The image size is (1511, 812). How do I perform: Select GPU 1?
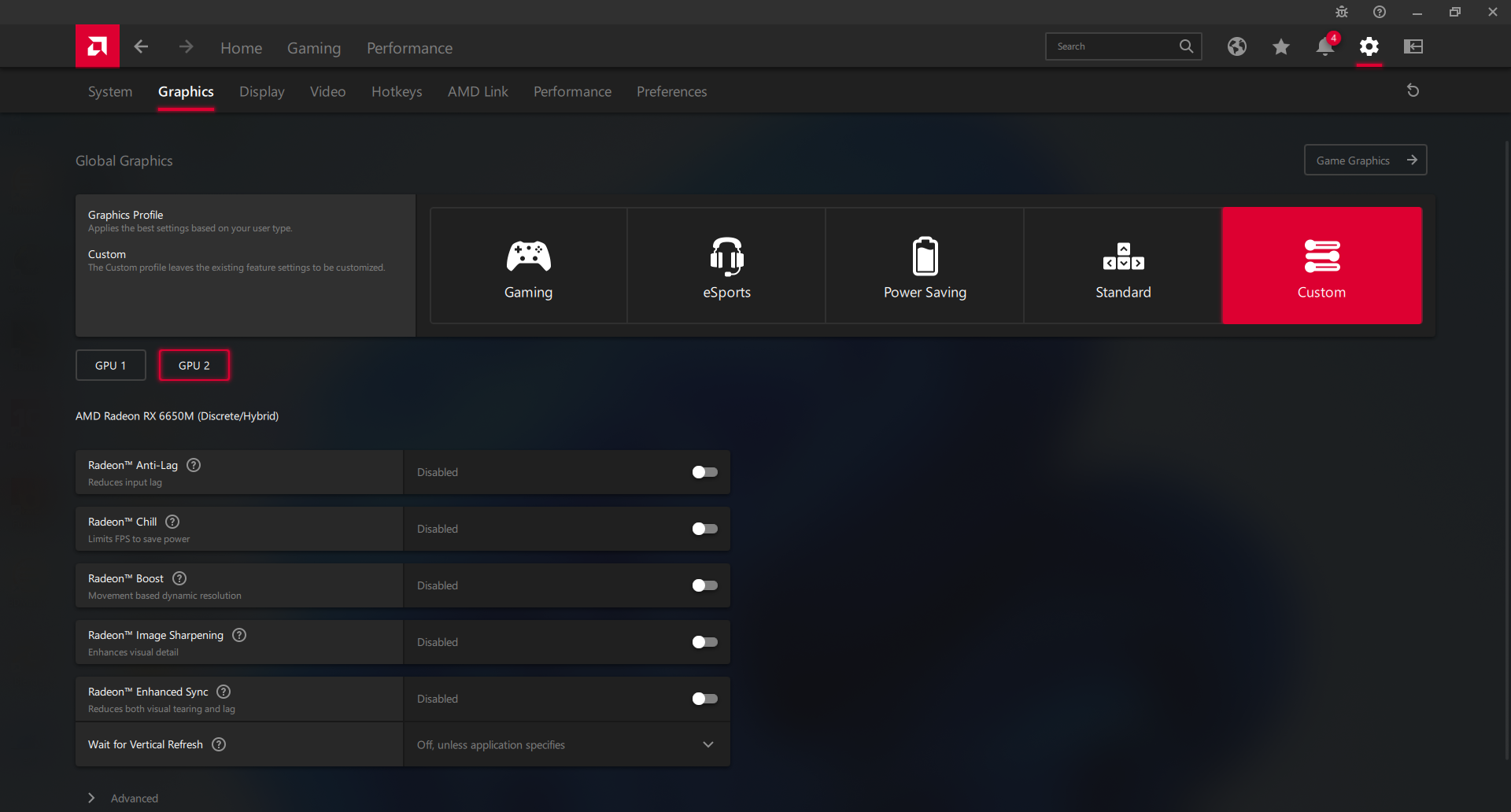coord(111,365)
